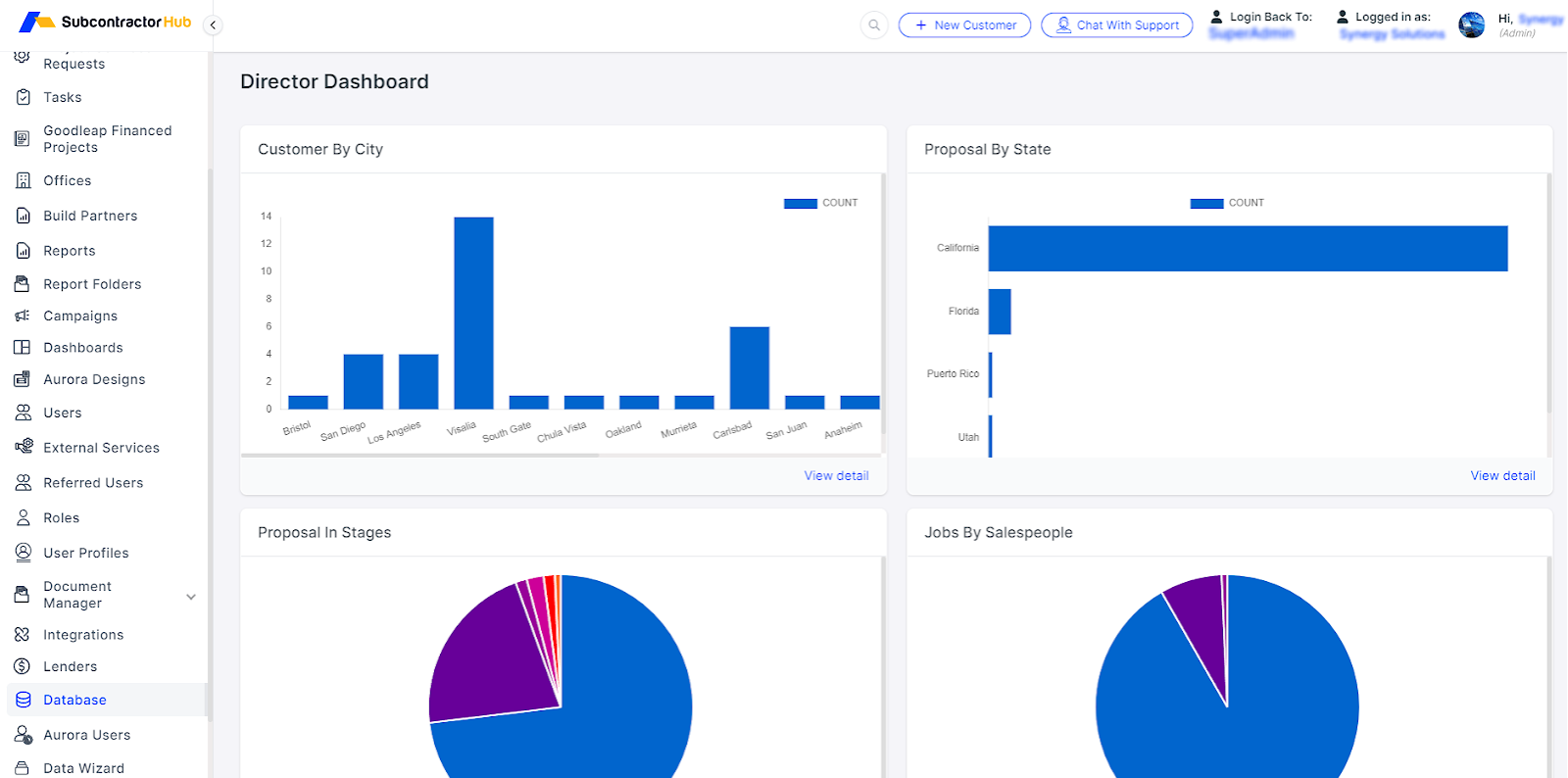Click the Campaigns megaphone icon
Screen dimensions: 1568x778
pyautogui.click(x=23, y=316)
